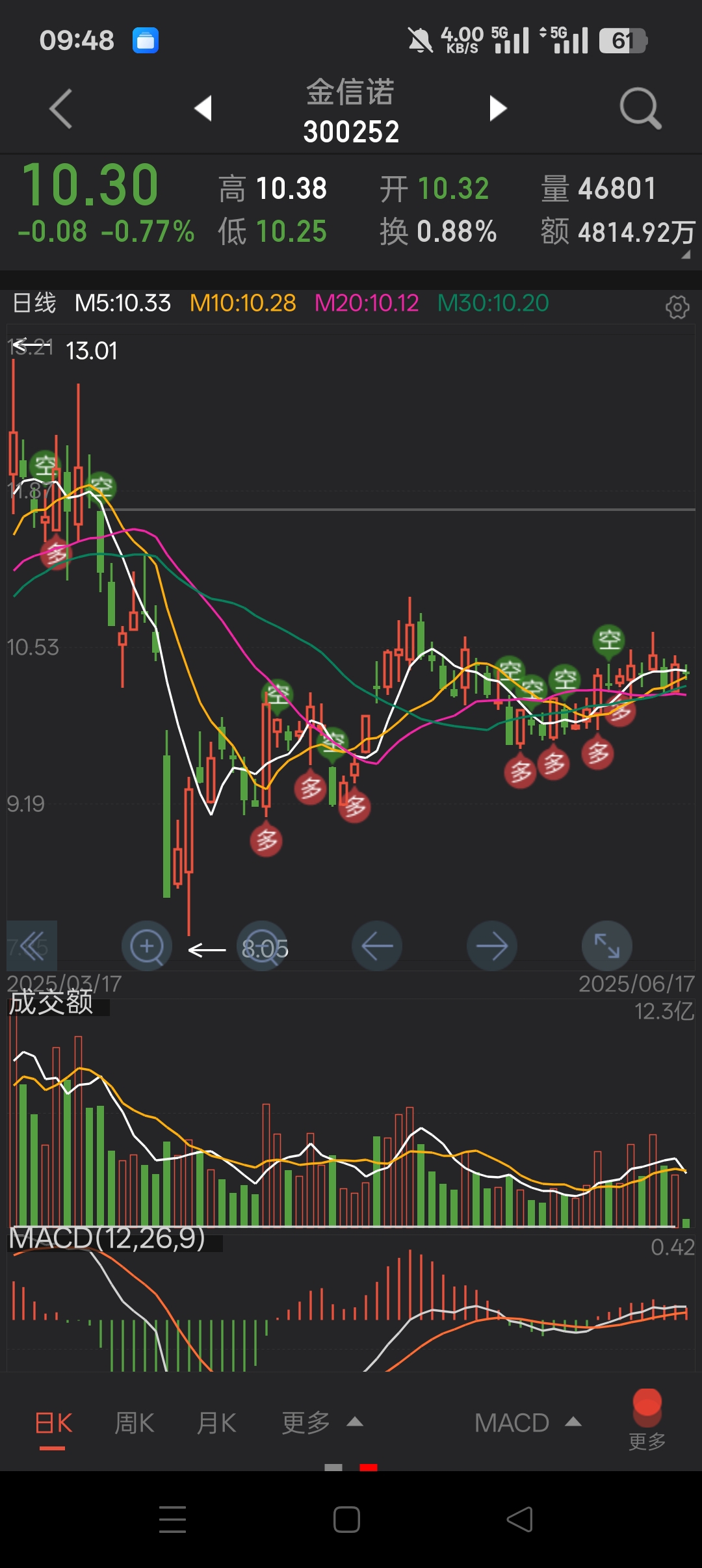
Task: Open the stock search magnifier
Action: pyautogui.click(x=640, y=109)
